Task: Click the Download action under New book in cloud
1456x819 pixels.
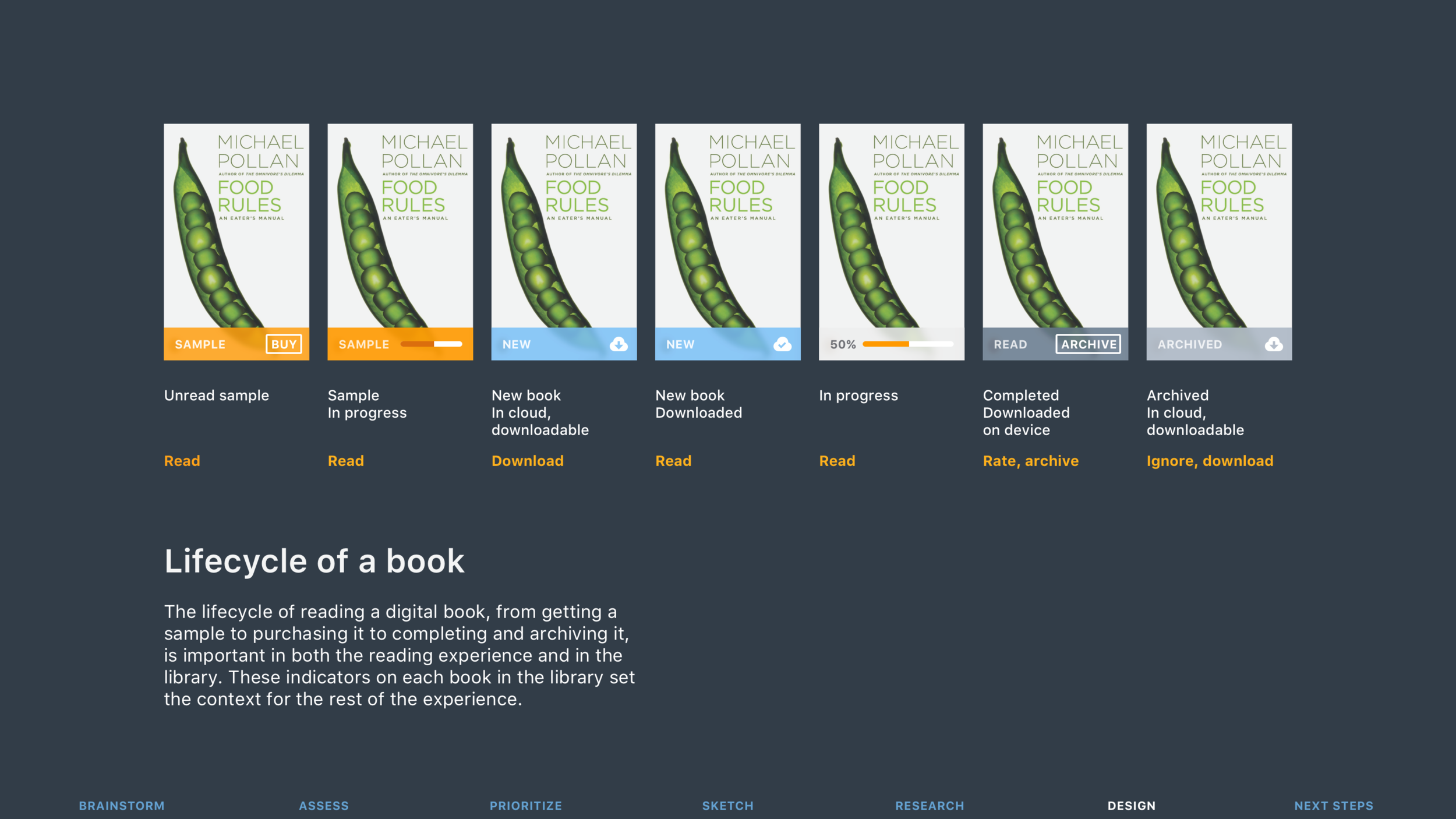Action: click(x=528, y=461)
